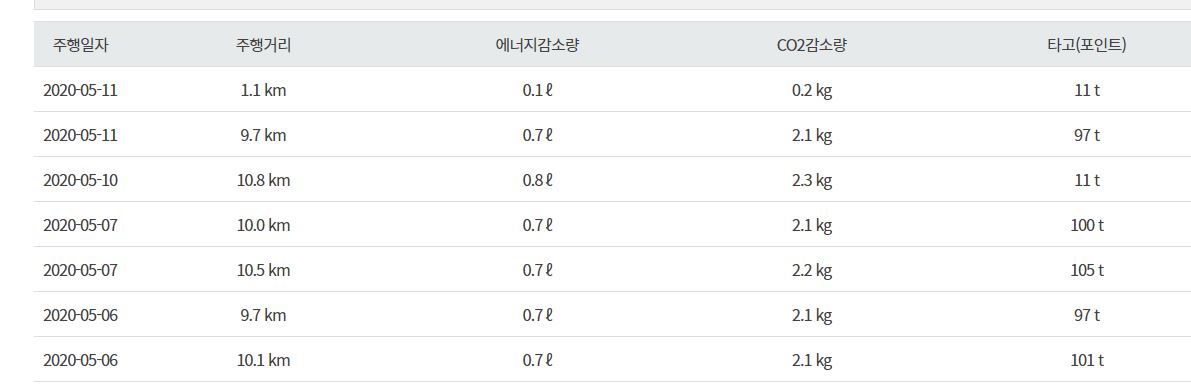Click the 0.1 ℓ energy reduction cell
This screenshot has height=386, width=1191.
point(538,90)
